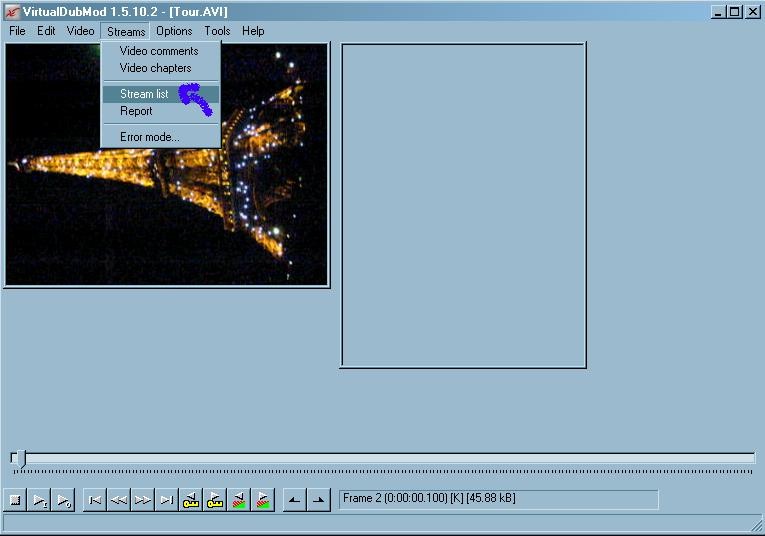
Task: Click the Stop playback button
Action: point(15,500)
